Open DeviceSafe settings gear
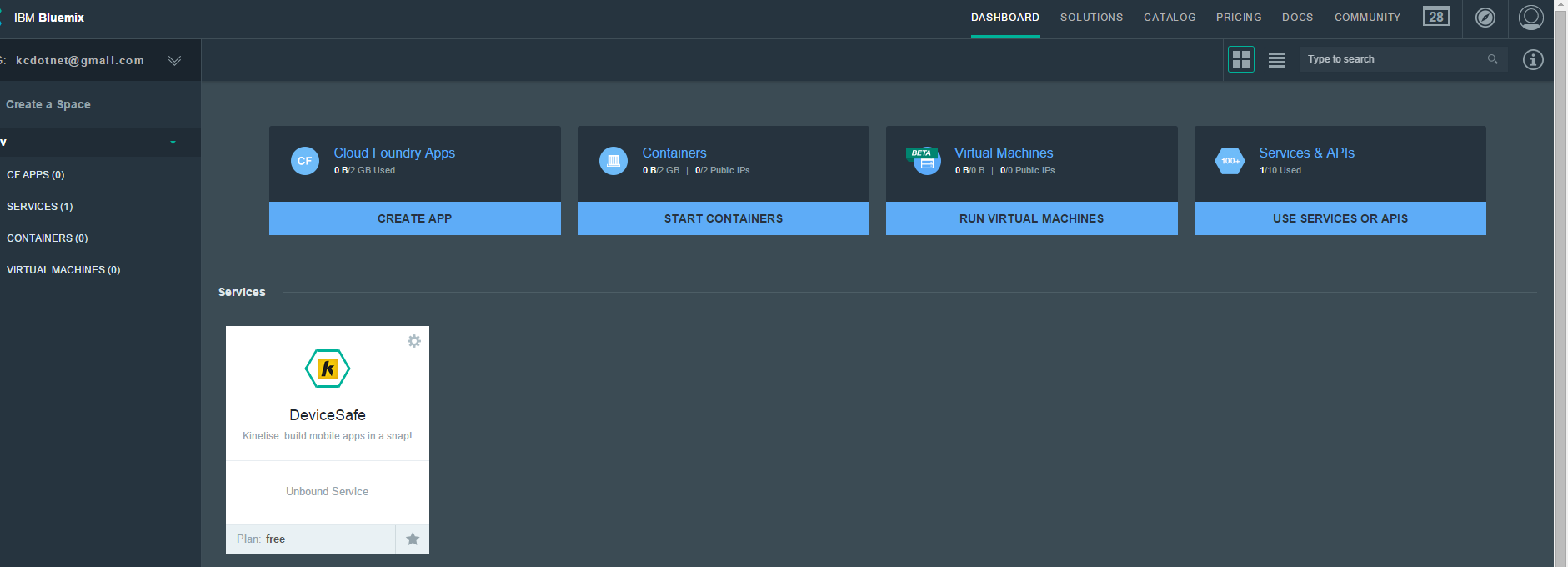Image resolution: width=1568 pixels, height=567 pixels. [x=413, y=341]
